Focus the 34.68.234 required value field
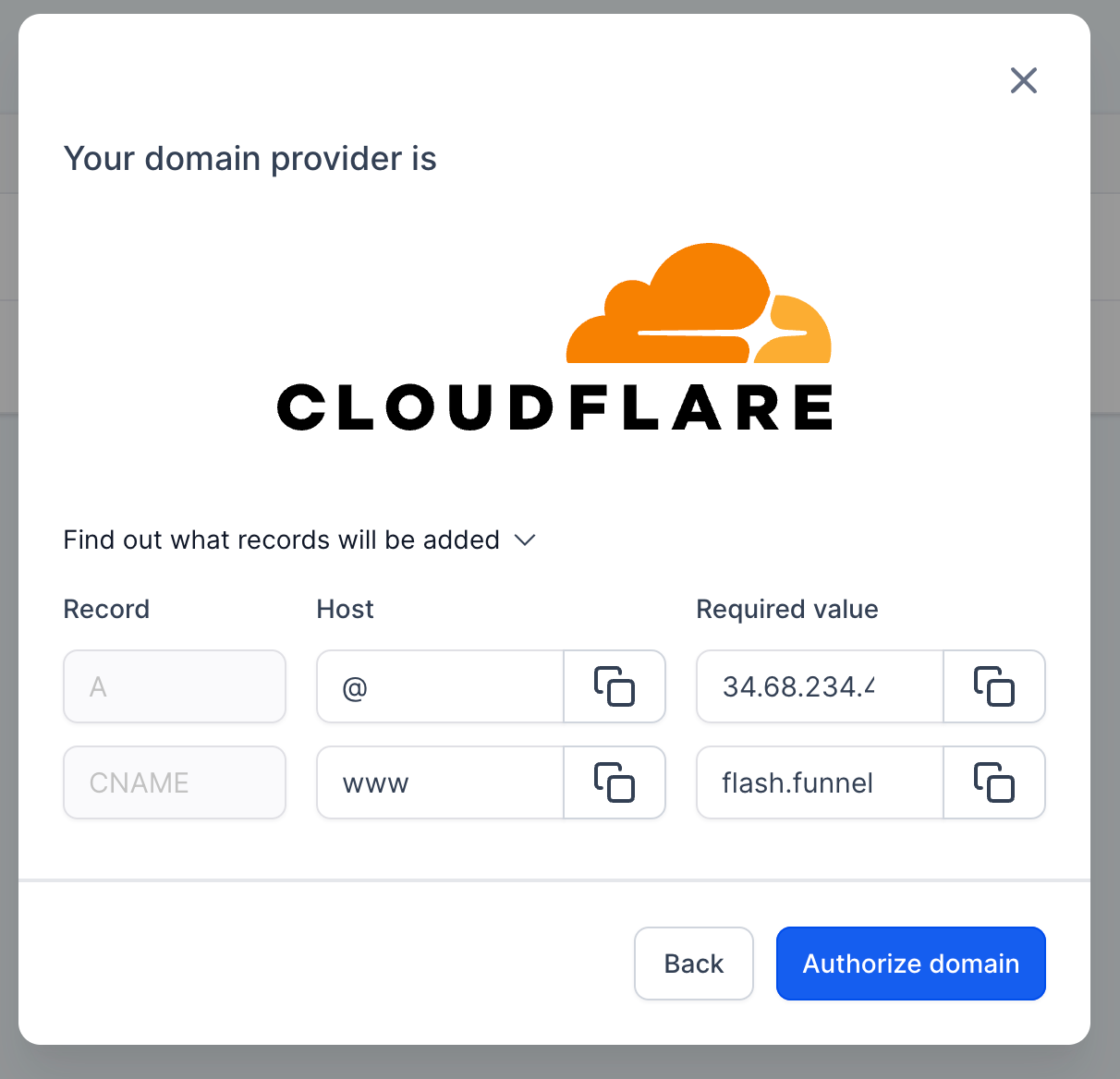Image resolution: width=1120 pixels, height=1079 pixels. pyautogui.click(x=820, y=686)
